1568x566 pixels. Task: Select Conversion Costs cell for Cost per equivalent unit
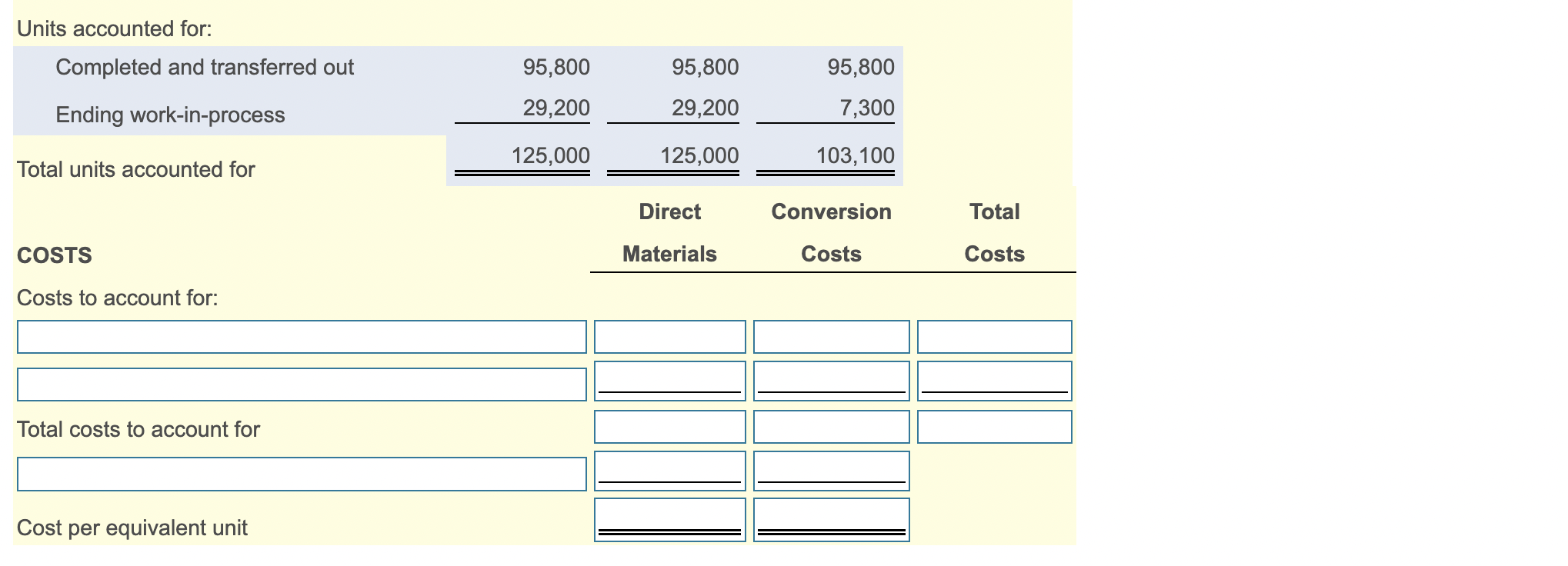pyautogui.click(x=831, y=520)
